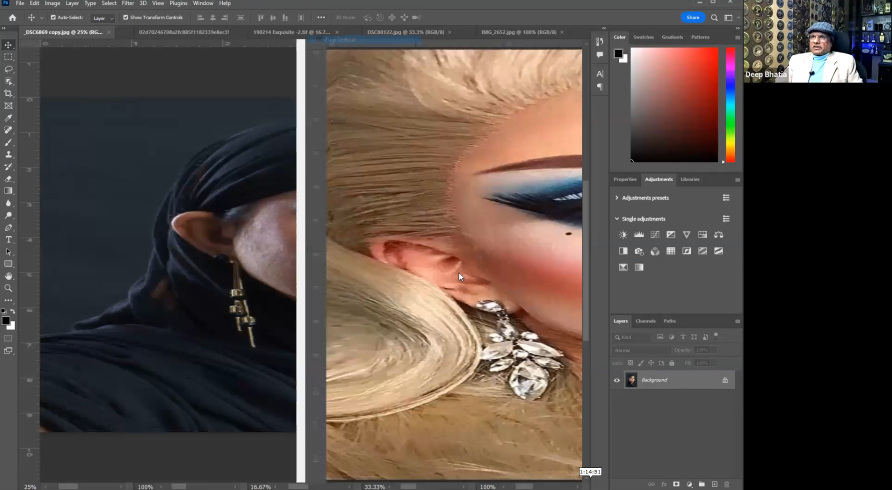Expand the Adjustments presets section
This screenshot has height=490, width=892.
pos(617,198)
